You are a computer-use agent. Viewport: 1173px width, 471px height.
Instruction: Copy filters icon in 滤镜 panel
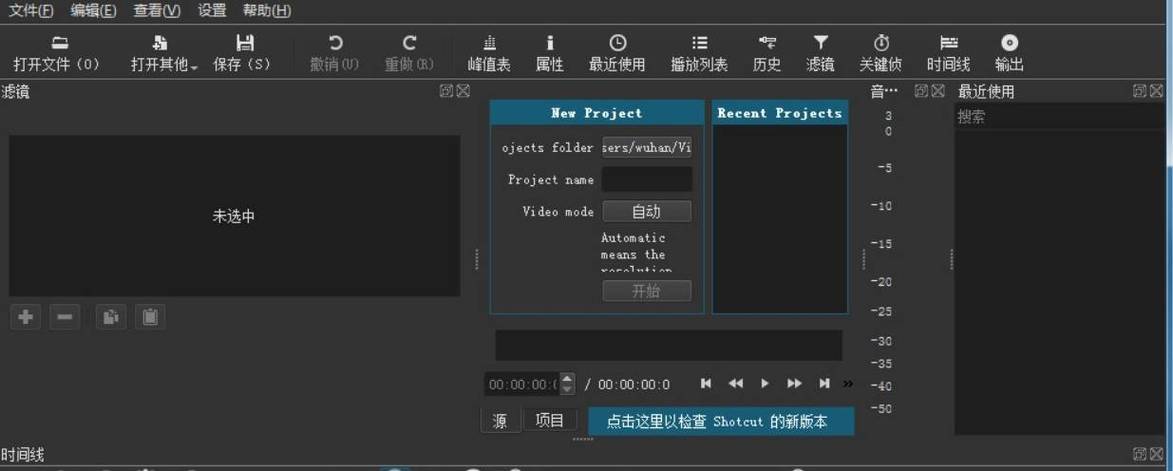tap(111, 317)
